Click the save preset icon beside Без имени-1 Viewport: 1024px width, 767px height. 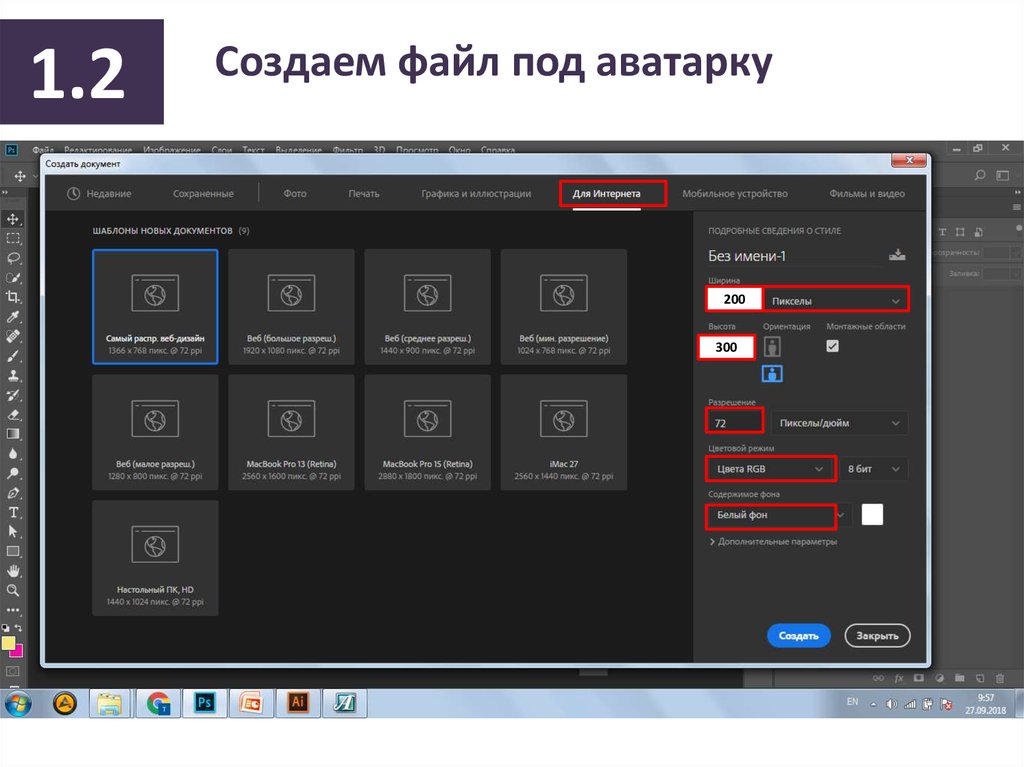pos(897,255)
